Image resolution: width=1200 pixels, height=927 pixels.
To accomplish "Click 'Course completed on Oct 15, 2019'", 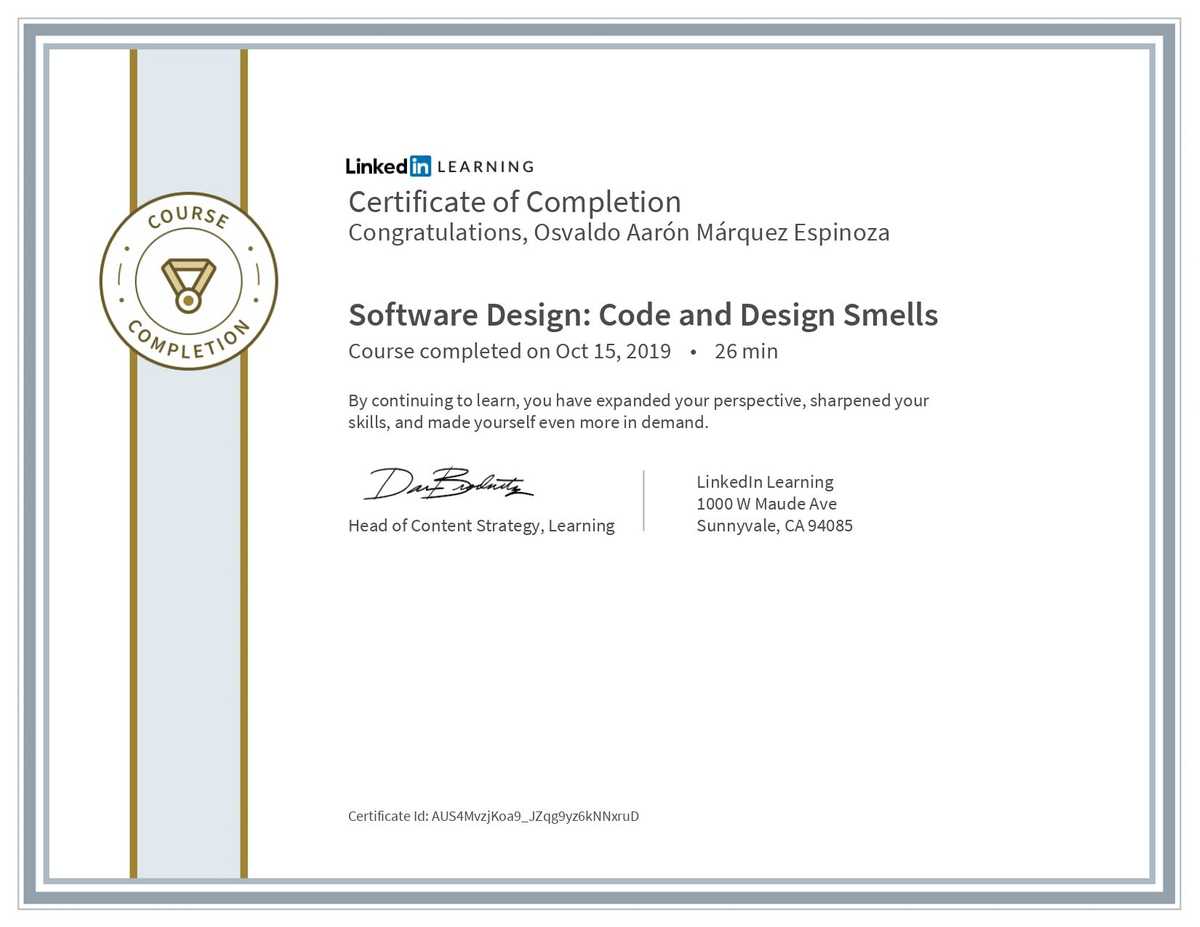I will pos(509,351).
